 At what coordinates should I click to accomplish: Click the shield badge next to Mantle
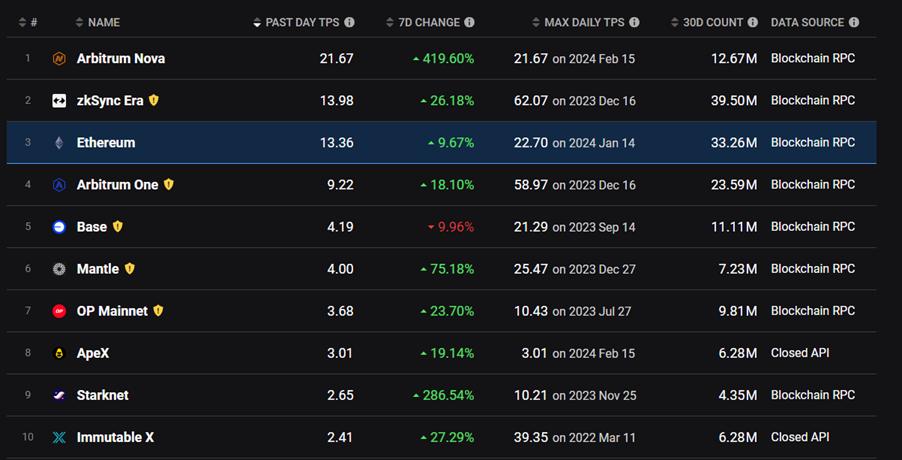[129, 269]
